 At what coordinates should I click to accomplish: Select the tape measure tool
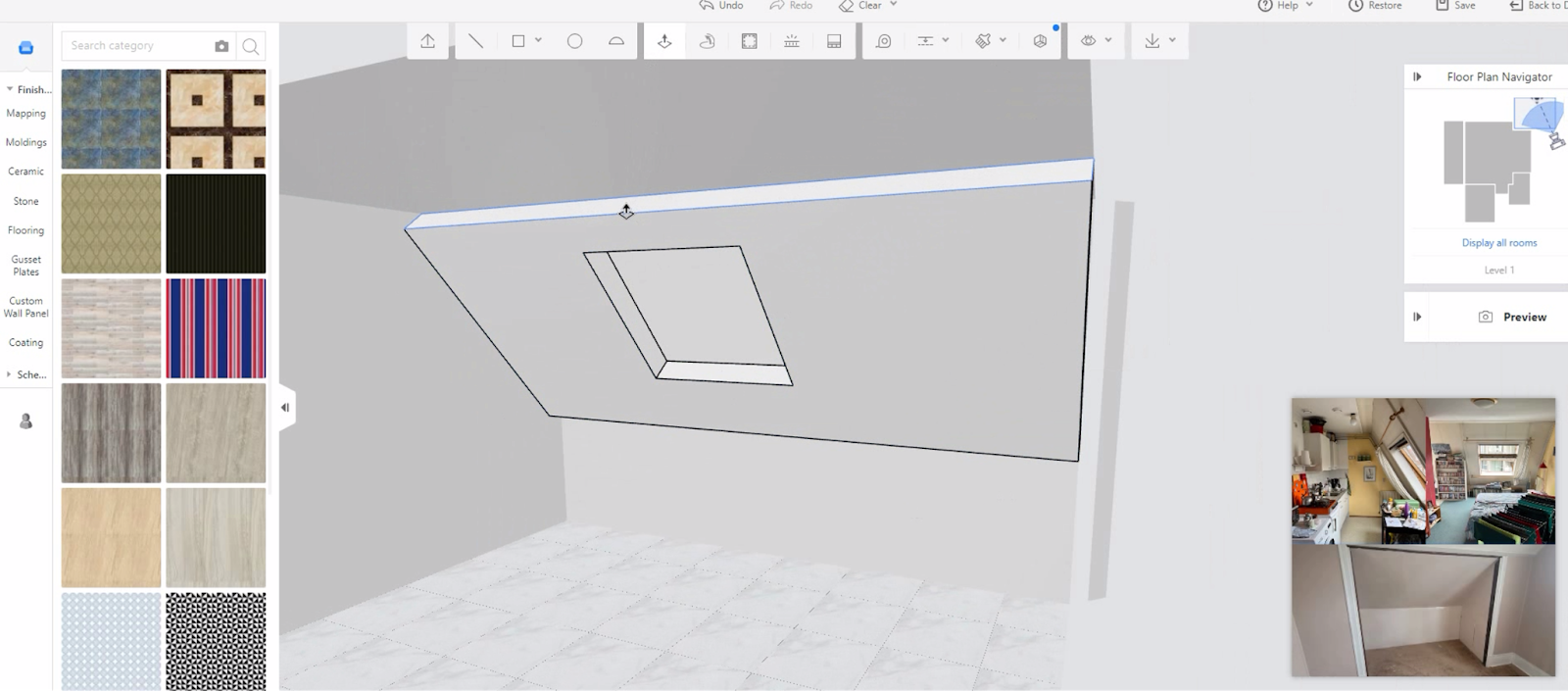[883, 41]
